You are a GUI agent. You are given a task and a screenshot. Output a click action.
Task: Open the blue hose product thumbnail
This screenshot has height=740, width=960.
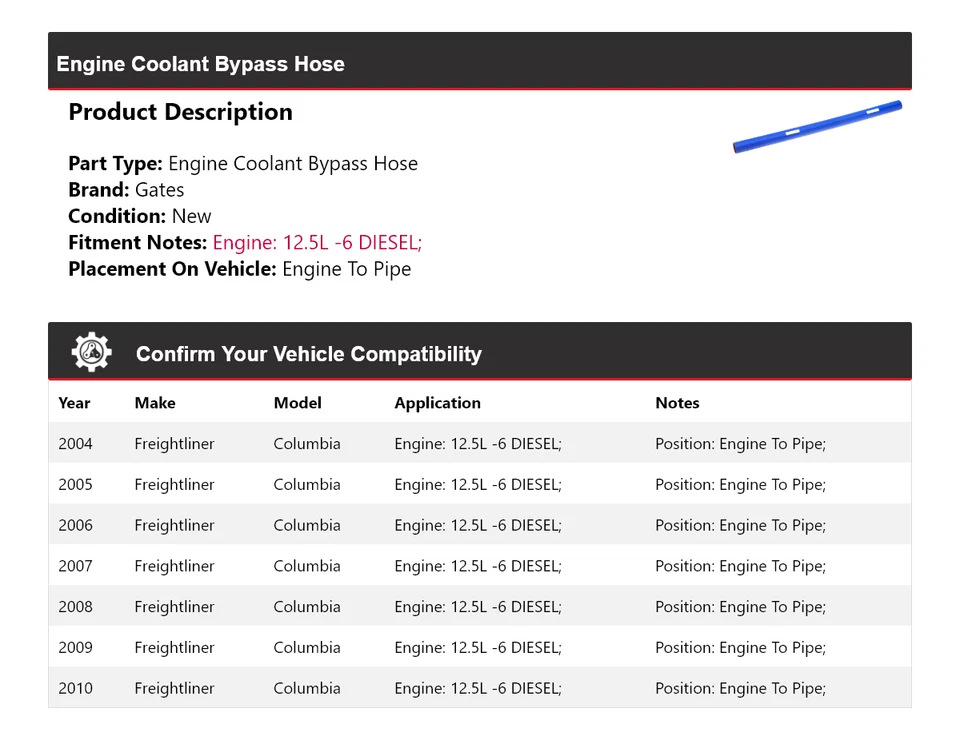click(817, 127)
